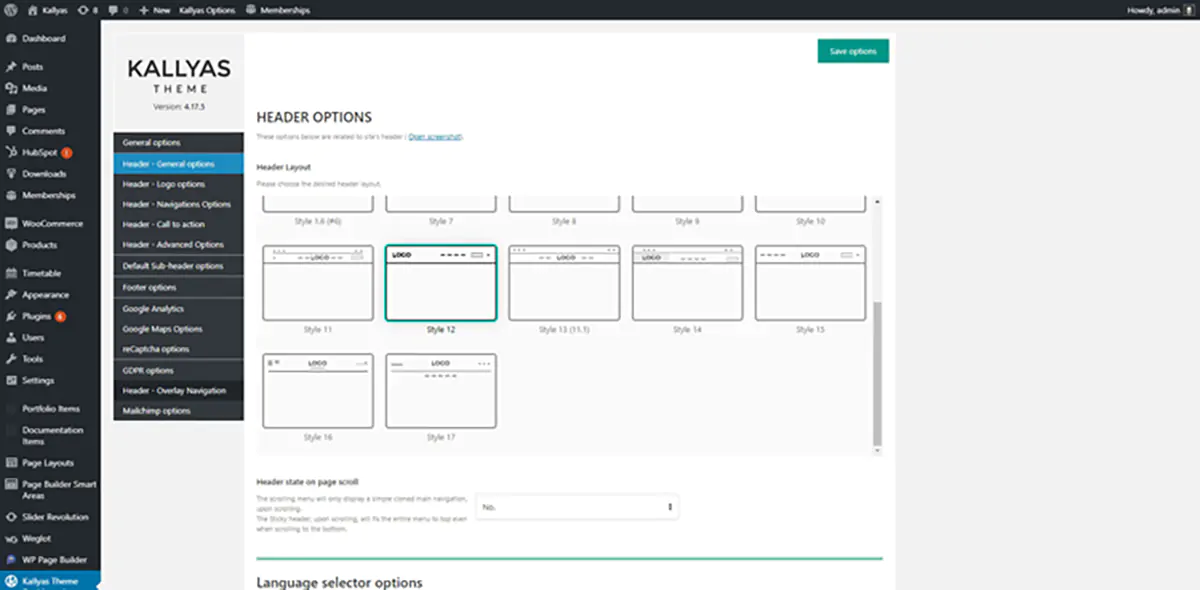Select the Style 16 layout thumbnail
Screen dimensions: 1200x590
pos(317,390)
